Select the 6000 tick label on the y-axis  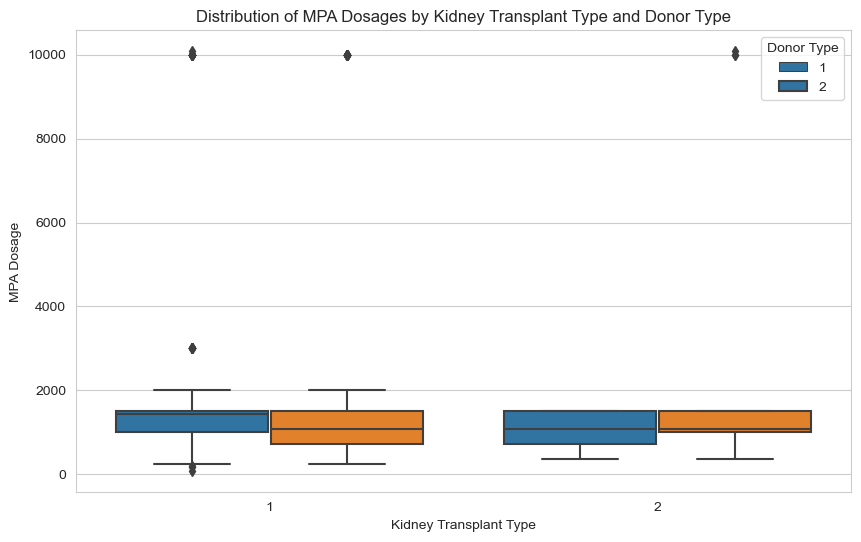point(49,223)
